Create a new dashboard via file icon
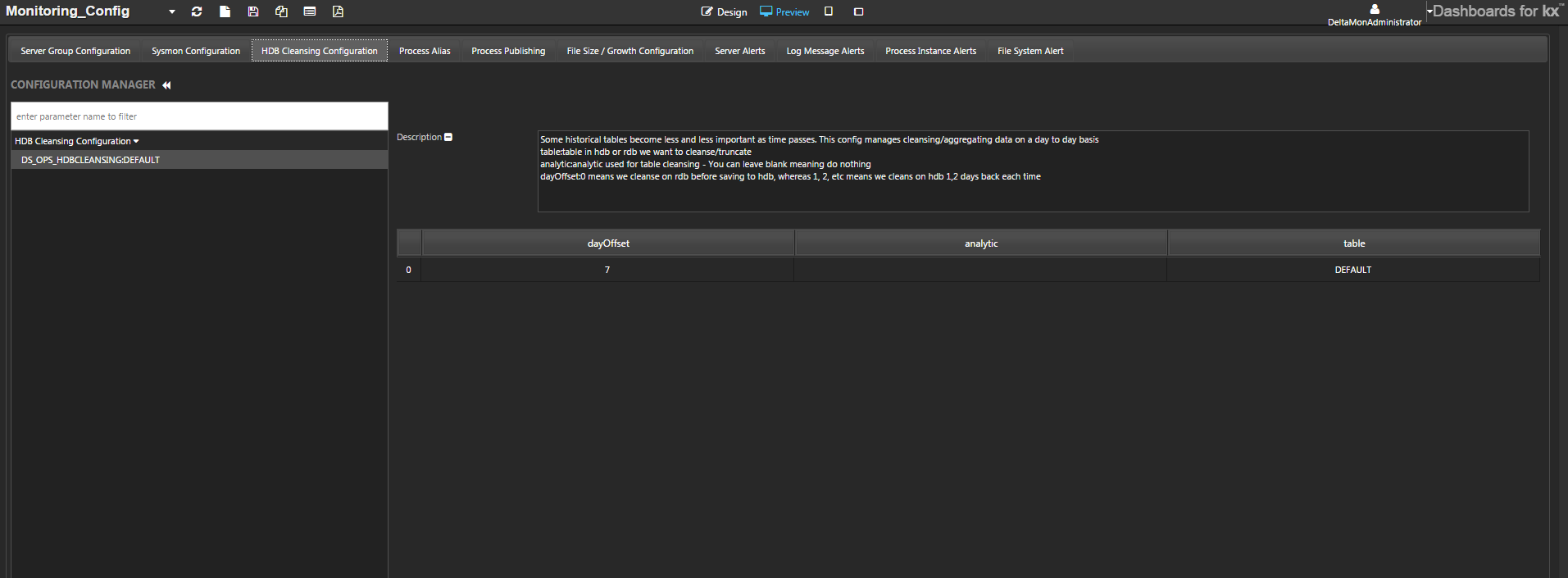The width and height of the screenshot is (1568, 578). [x=225, y=11]
